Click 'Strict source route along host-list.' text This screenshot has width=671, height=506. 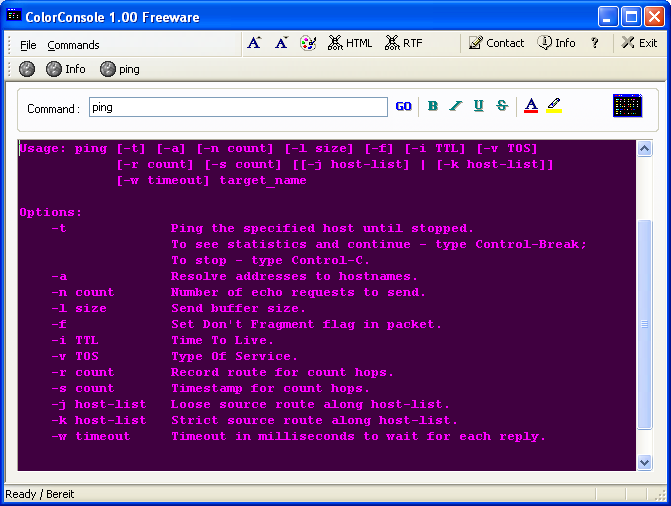point(314,420)
